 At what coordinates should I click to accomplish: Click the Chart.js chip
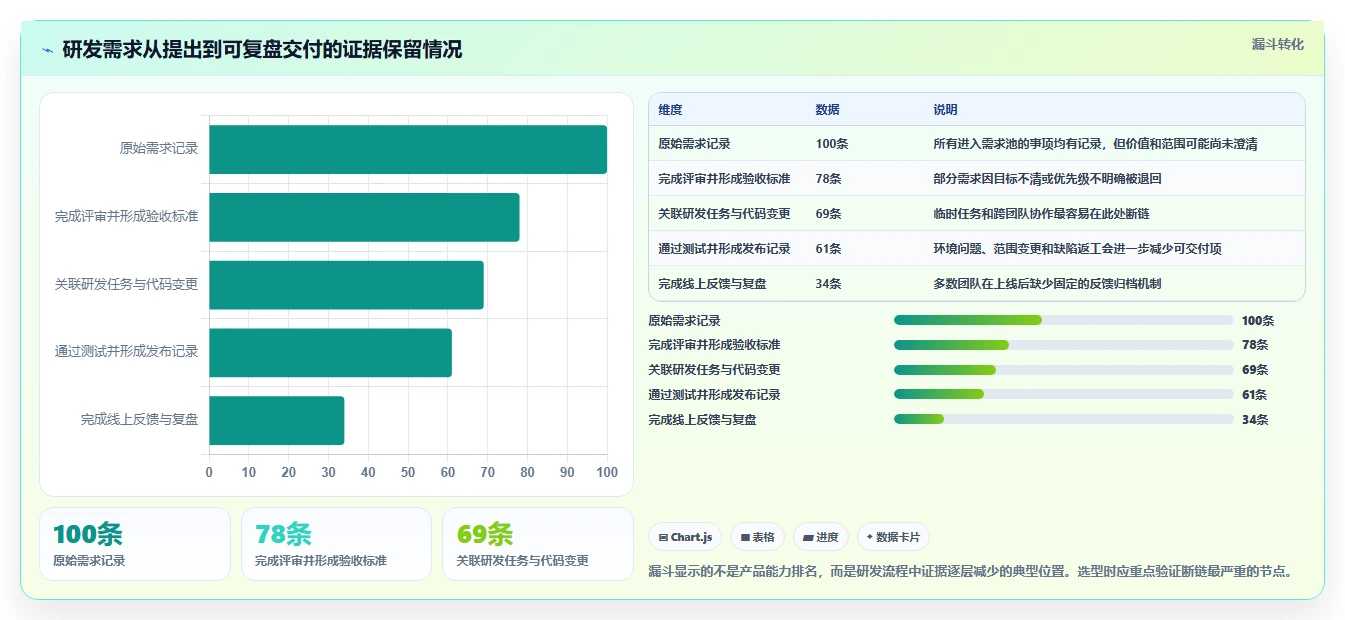685,537
